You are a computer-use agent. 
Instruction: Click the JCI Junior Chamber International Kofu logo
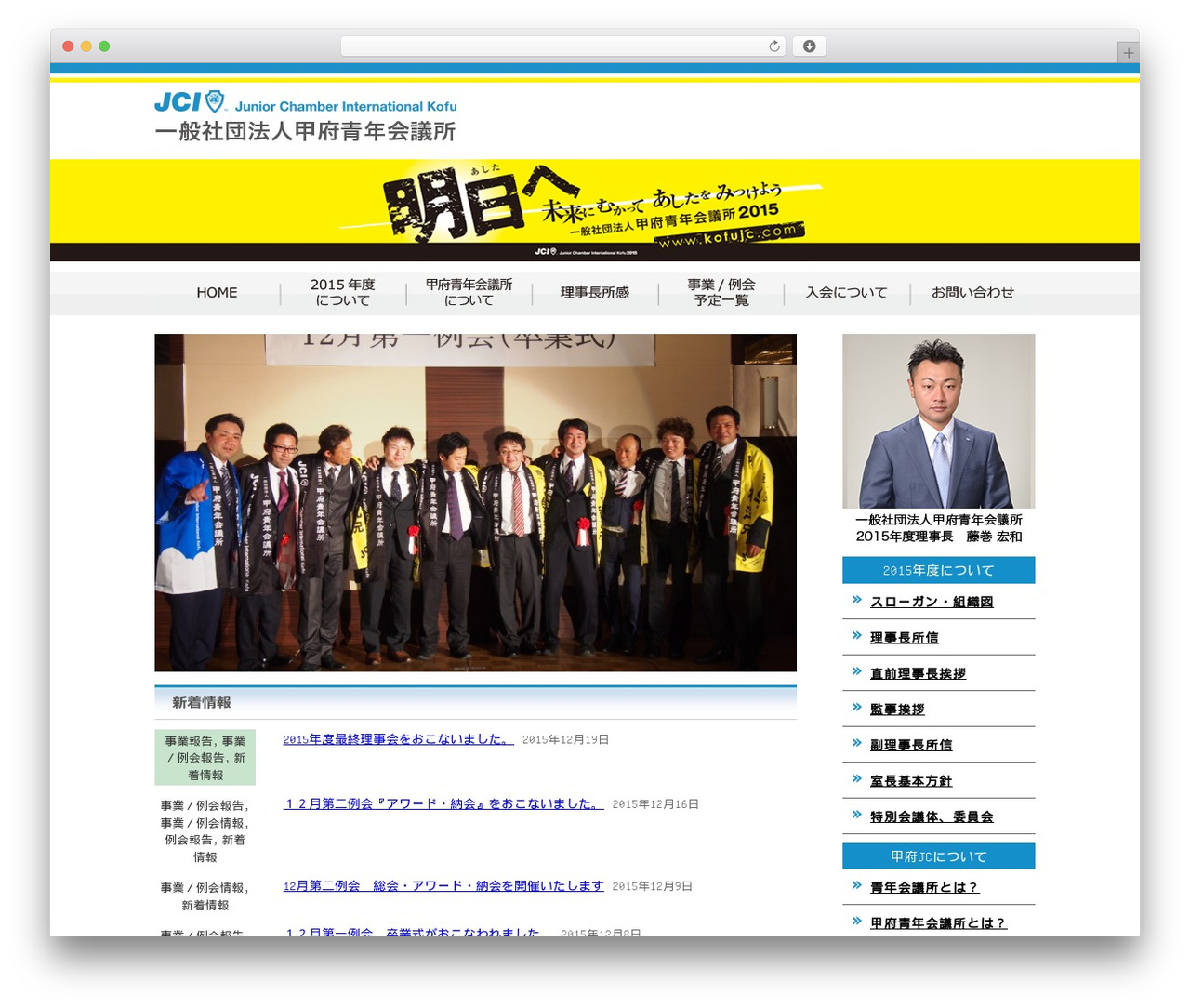306,102
